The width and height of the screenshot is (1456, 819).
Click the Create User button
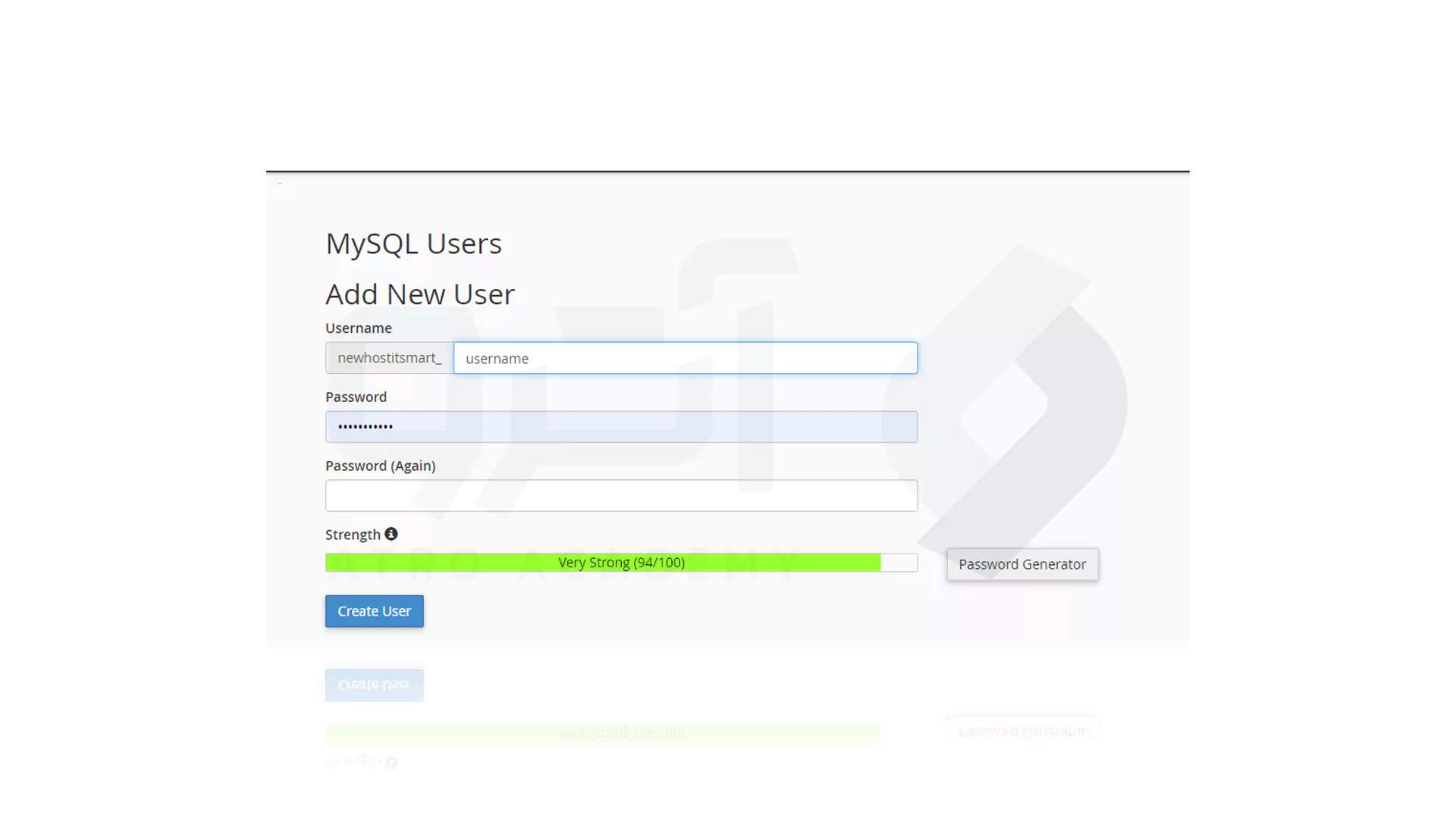coord(375,611)
